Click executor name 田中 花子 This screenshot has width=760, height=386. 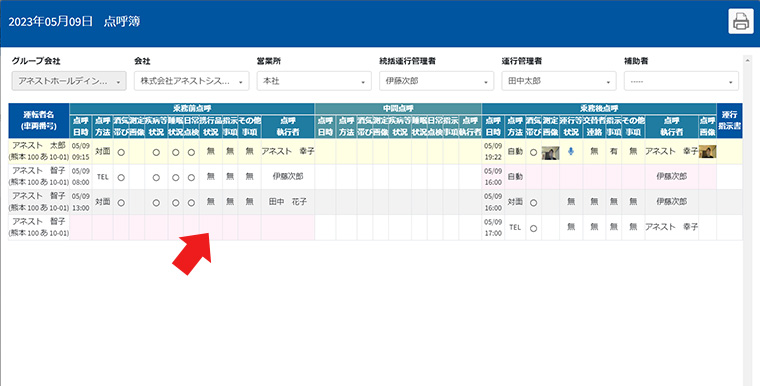click(288, 202)
